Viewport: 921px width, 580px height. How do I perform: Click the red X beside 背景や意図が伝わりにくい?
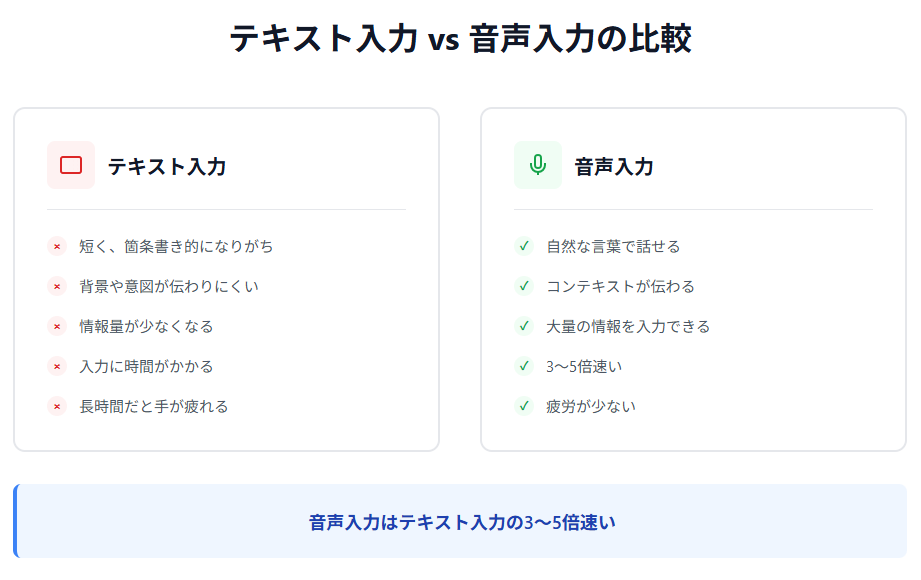[57, 286]
